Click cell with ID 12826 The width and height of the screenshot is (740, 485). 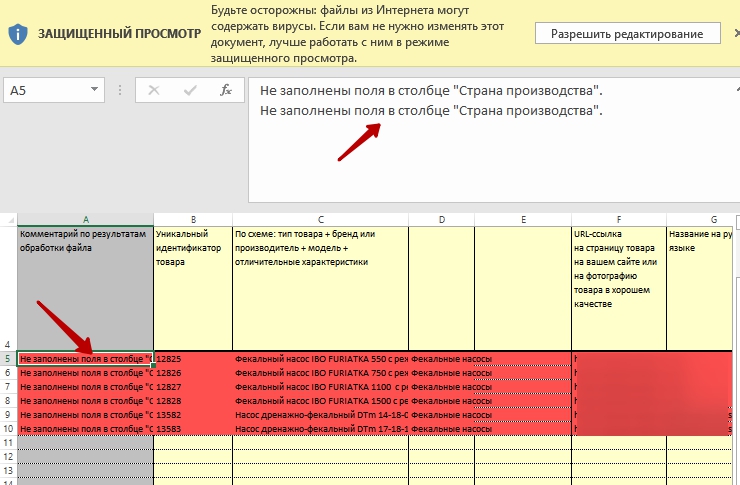(x=193, y=373)
